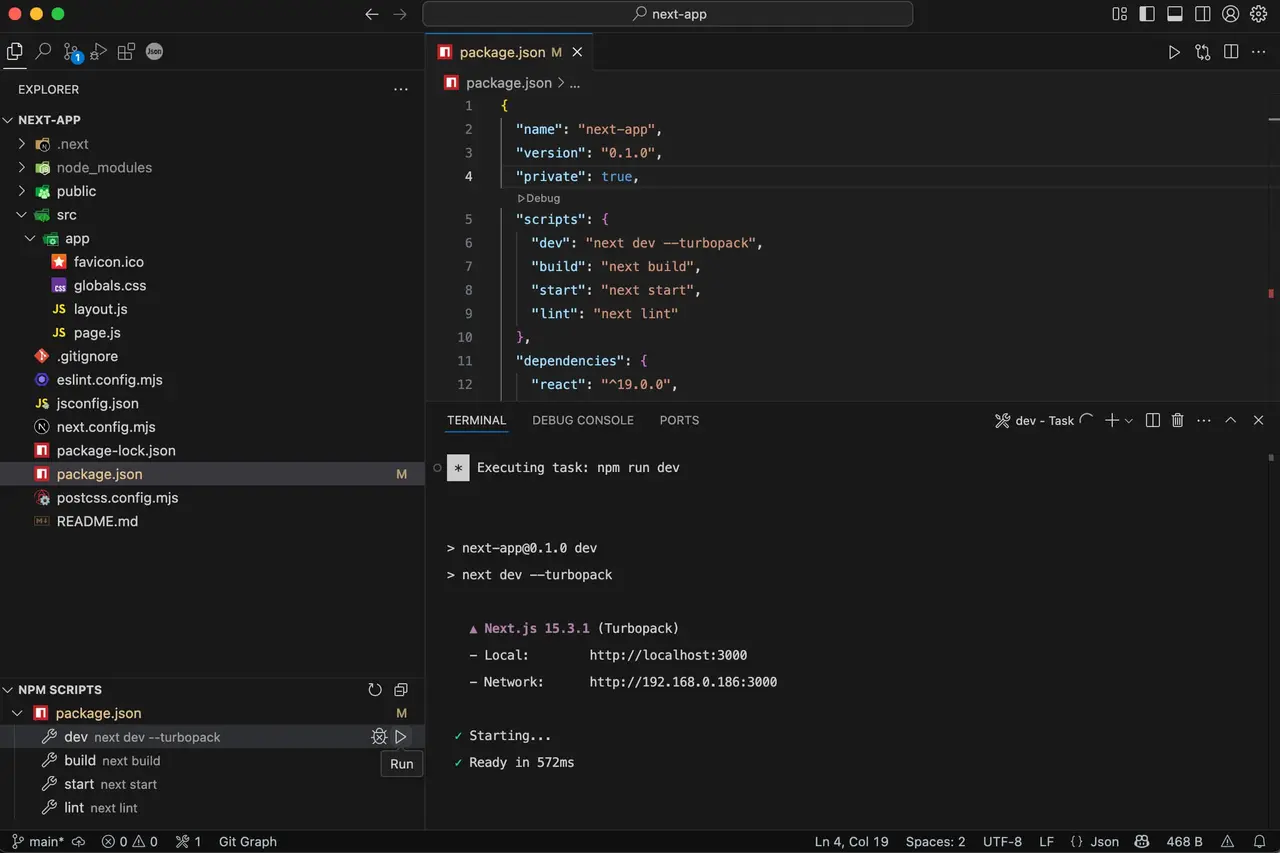The image size is (1280, 853).
Task: Open Source Control view with badge
Action: tap(72, 52)
